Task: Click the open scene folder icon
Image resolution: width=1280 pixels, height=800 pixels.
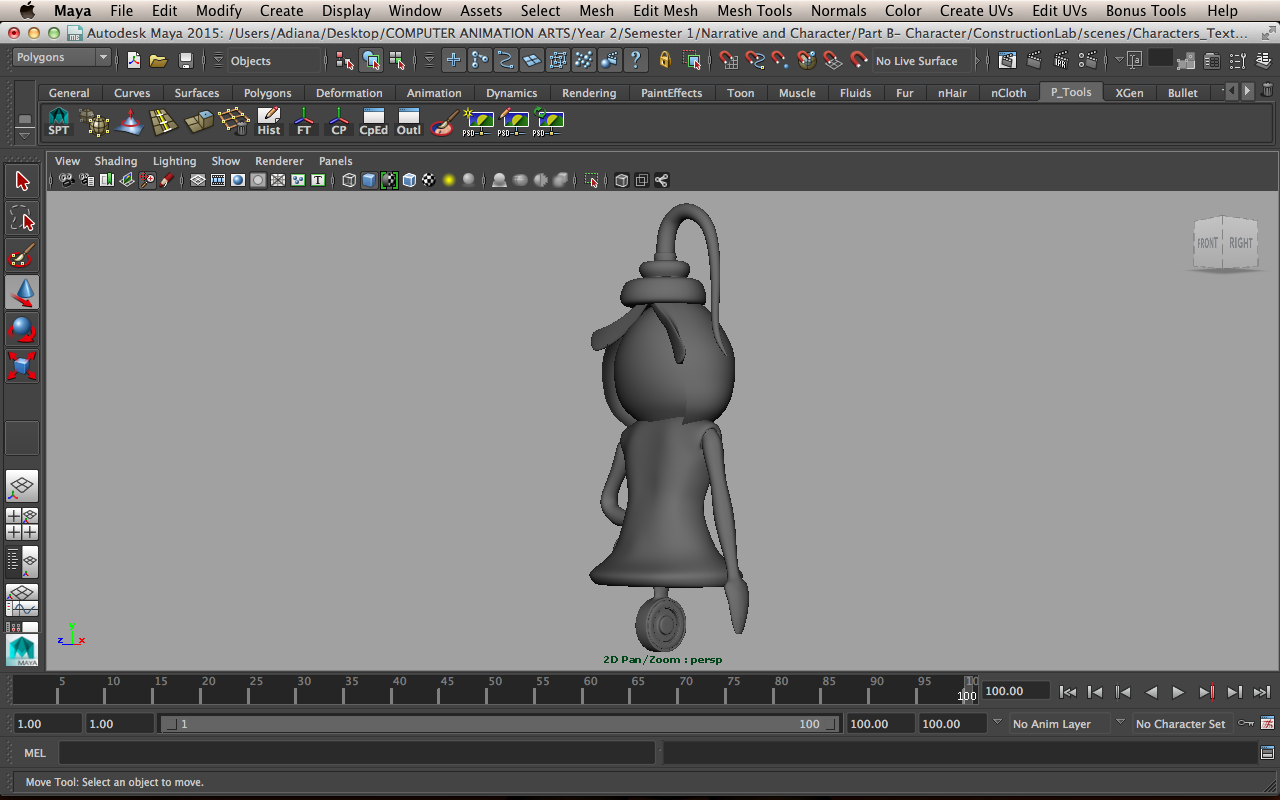Action: click(x=158, y=61)
